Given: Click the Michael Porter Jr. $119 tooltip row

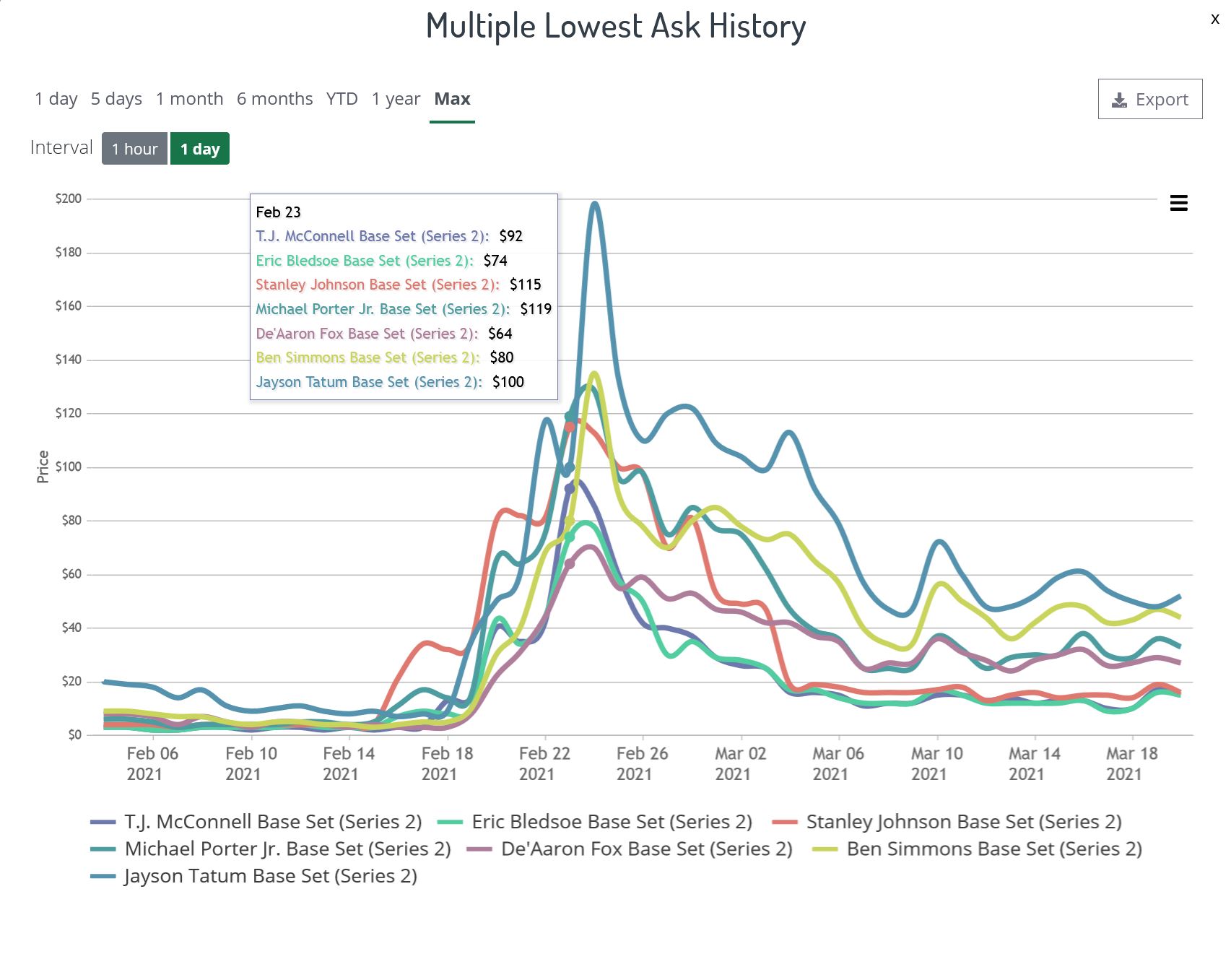Looking at the screenshot, I should (x=404, y=309).
